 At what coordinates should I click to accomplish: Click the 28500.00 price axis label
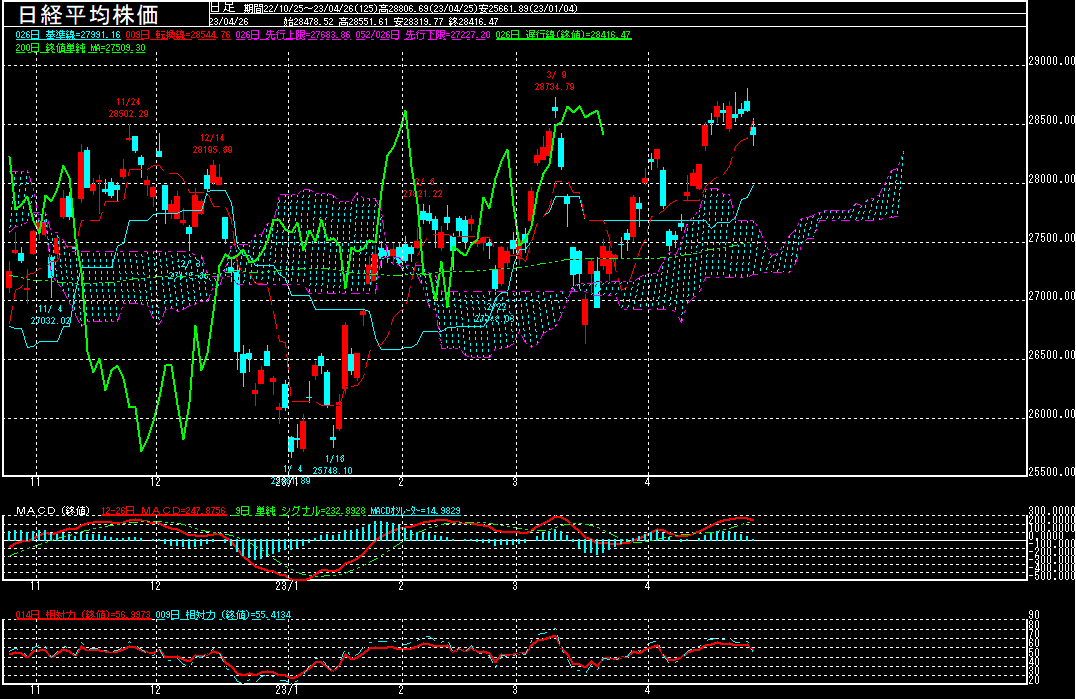[x=1052, y=120]
